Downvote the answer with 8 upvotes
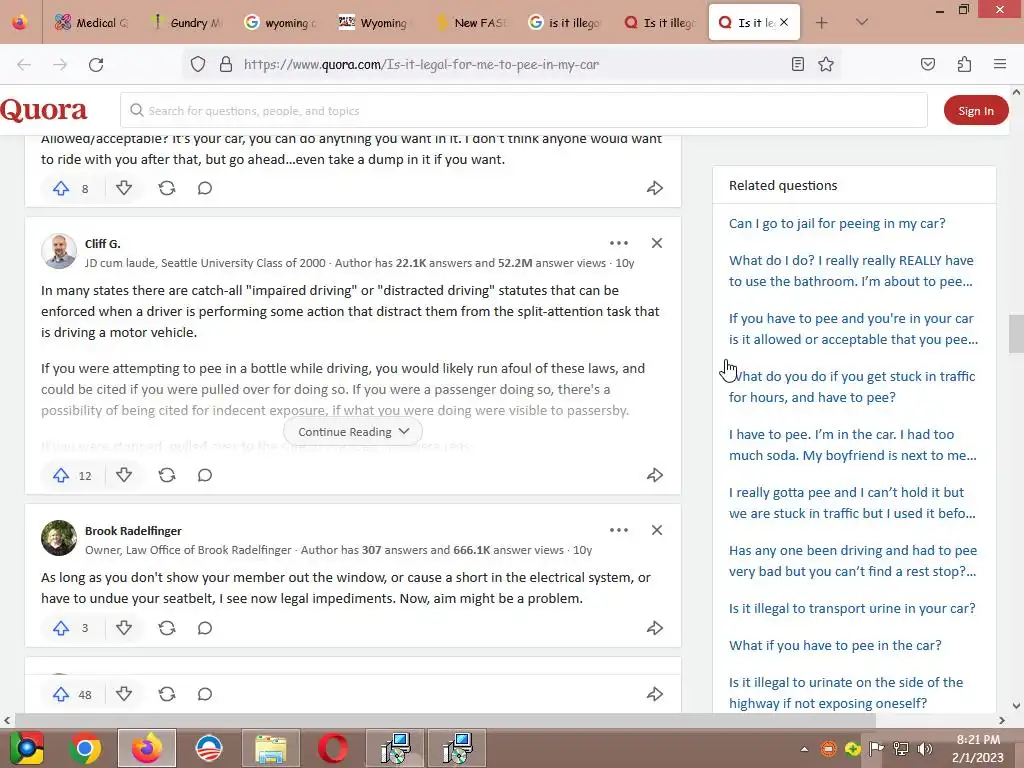The height and width of the screenshot is (768, 1024). coord(124,189)
